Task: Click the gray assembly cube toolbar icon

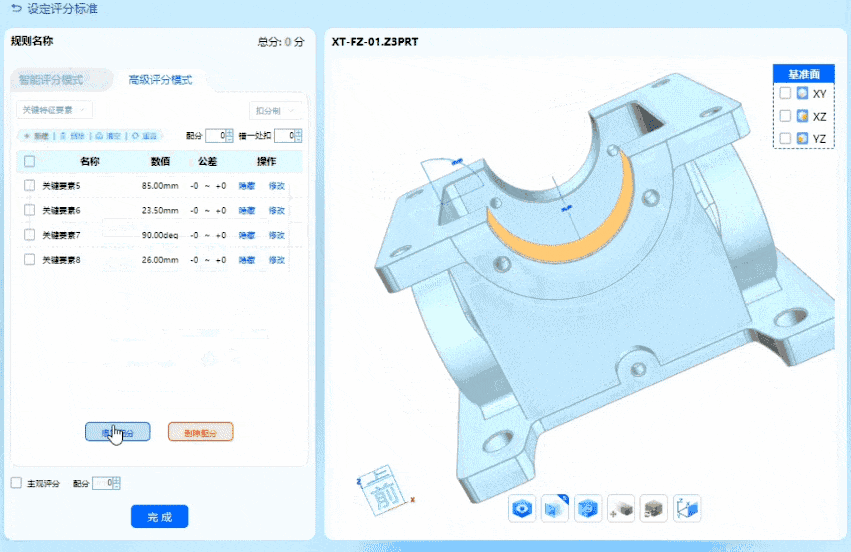Action: (x=653, y=509)
